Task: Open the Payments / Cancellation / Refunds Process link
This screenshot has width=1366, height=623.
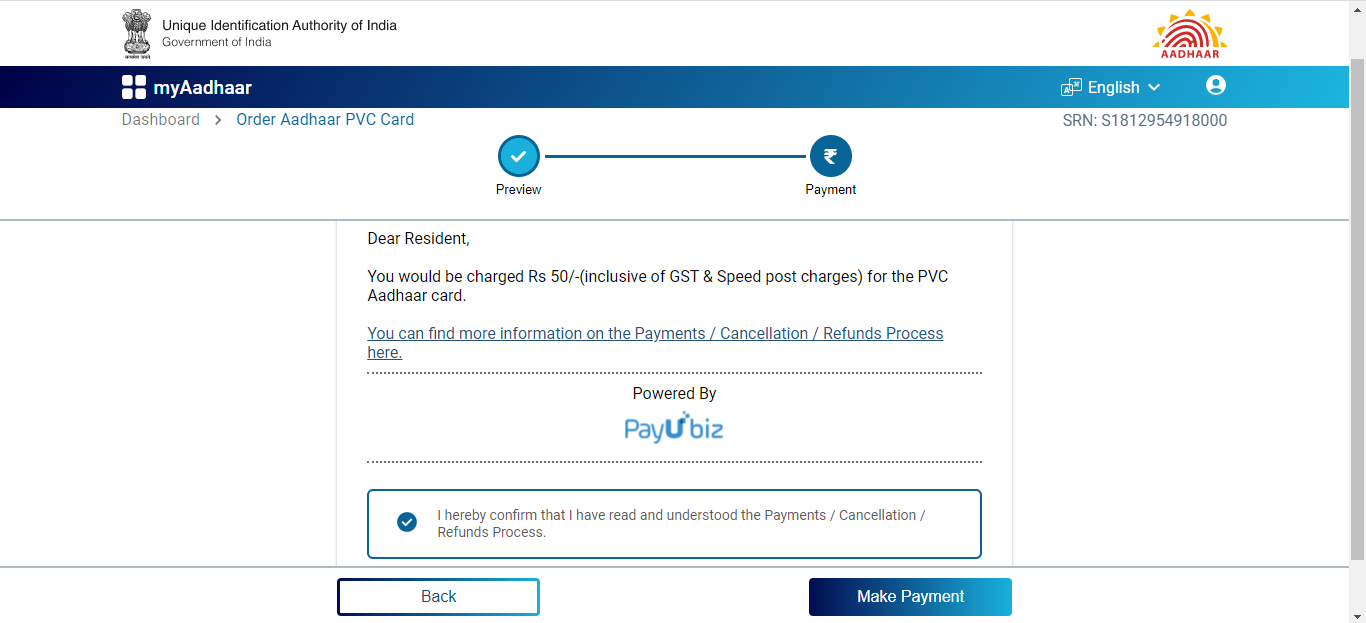Action: tap(655, 343)
